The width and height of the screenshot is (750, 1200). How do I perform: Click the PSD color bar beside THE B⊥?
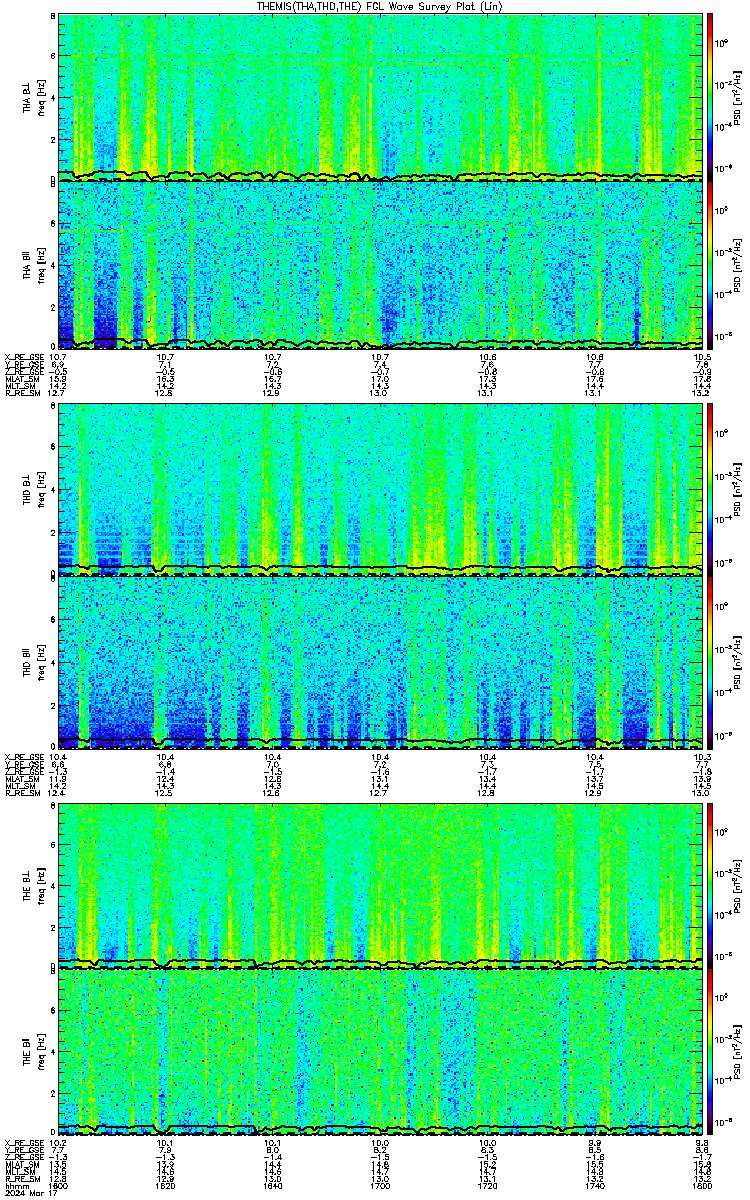710,884
